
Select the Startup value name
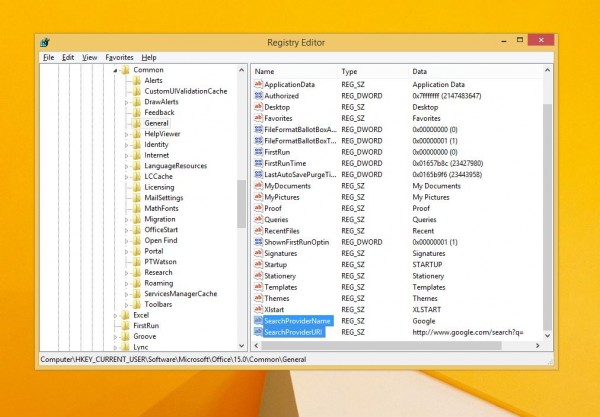point(276,265)
